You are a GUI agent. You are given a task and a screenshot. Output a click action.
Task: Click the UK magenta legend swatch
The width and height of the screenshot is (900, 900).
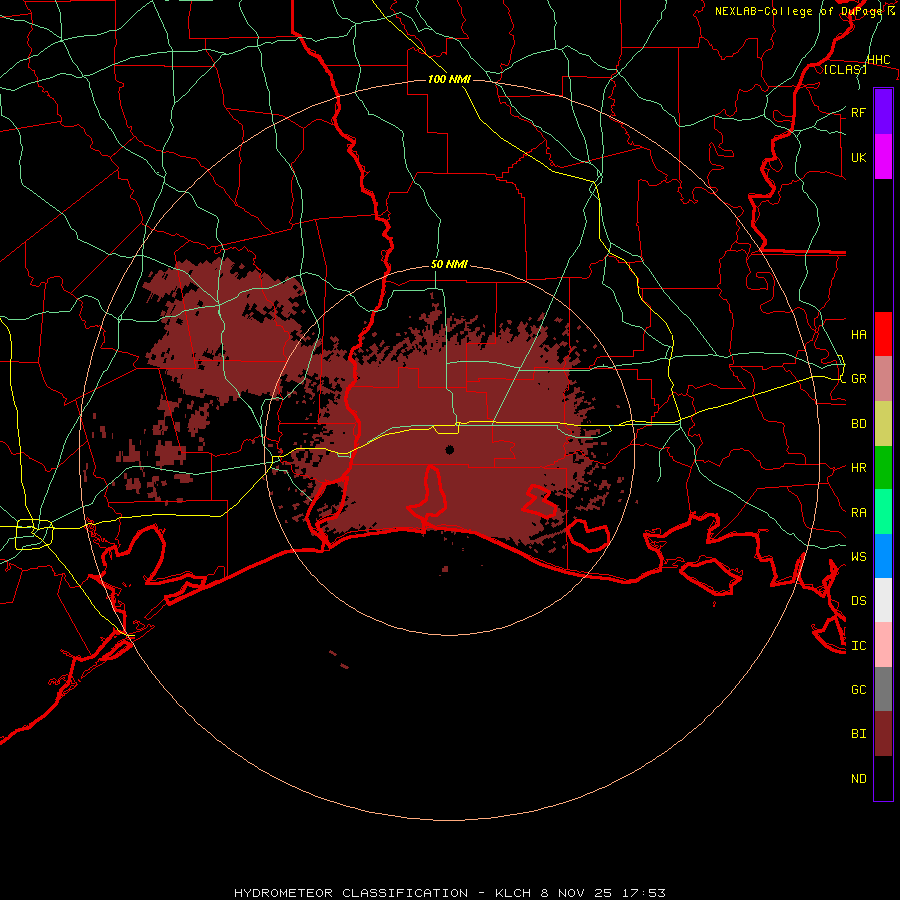(883, 157)
